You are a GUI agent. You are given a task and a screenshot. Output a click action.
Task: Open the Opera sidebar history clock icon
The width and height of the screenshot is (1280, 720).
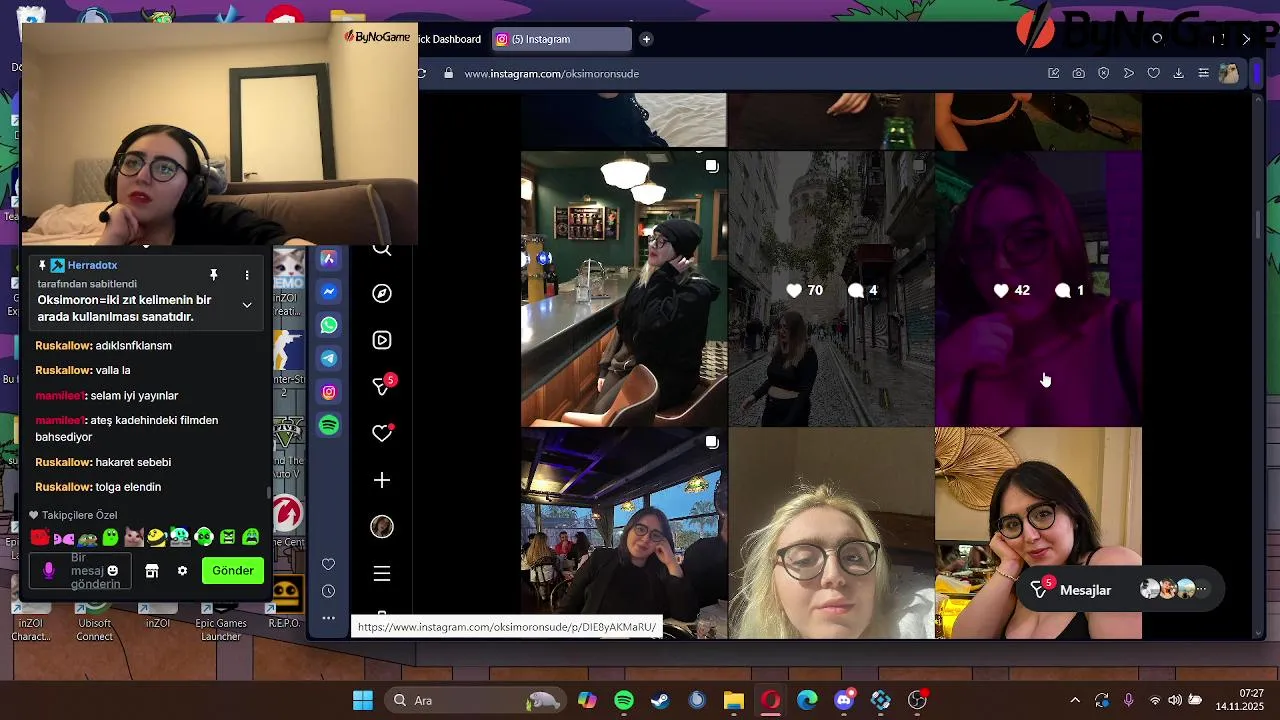point(328,591)
